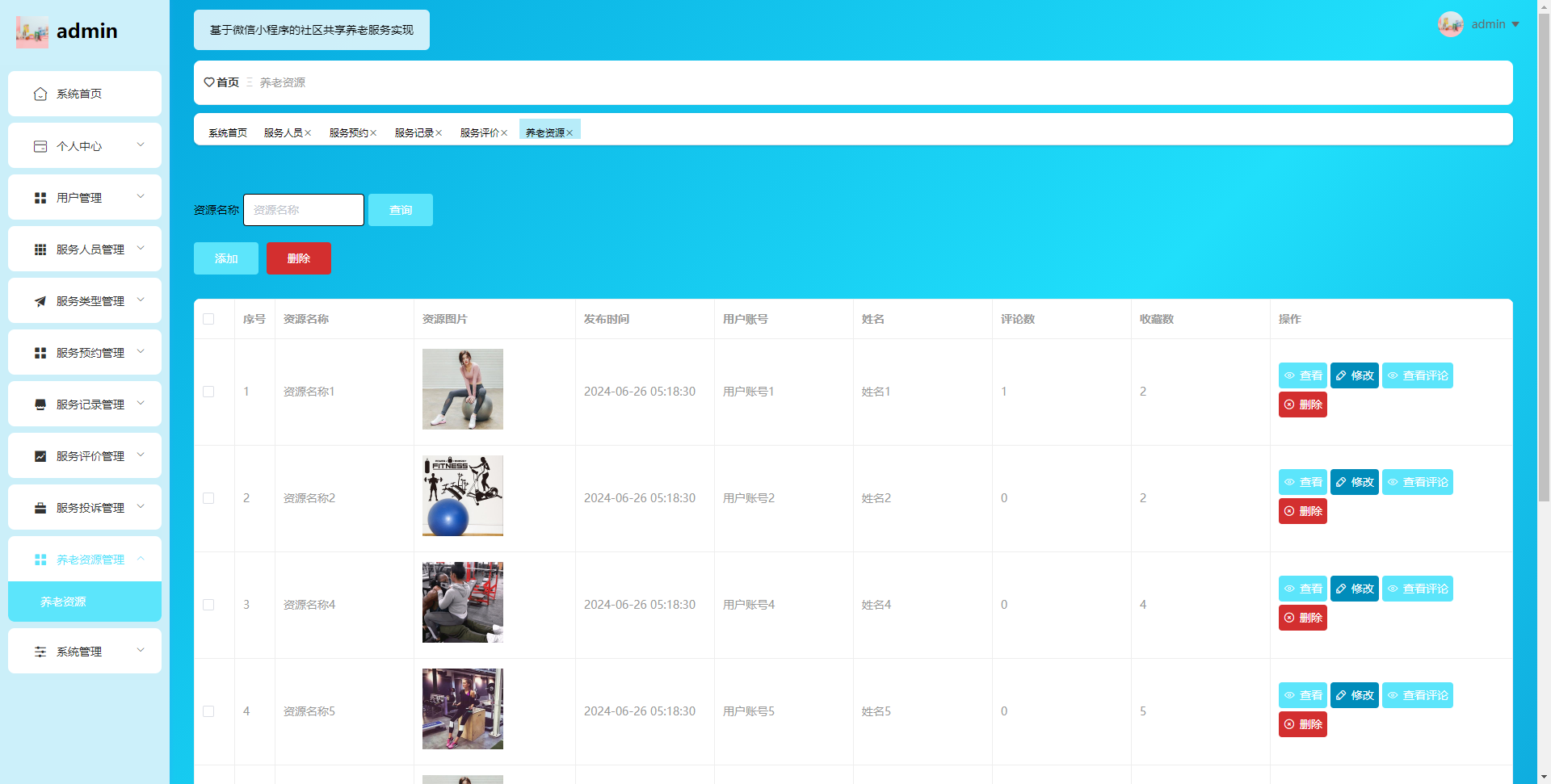Click 修改 for 资源名称1
Screen dimensions: 1551x784
[x=1355, y=375]
